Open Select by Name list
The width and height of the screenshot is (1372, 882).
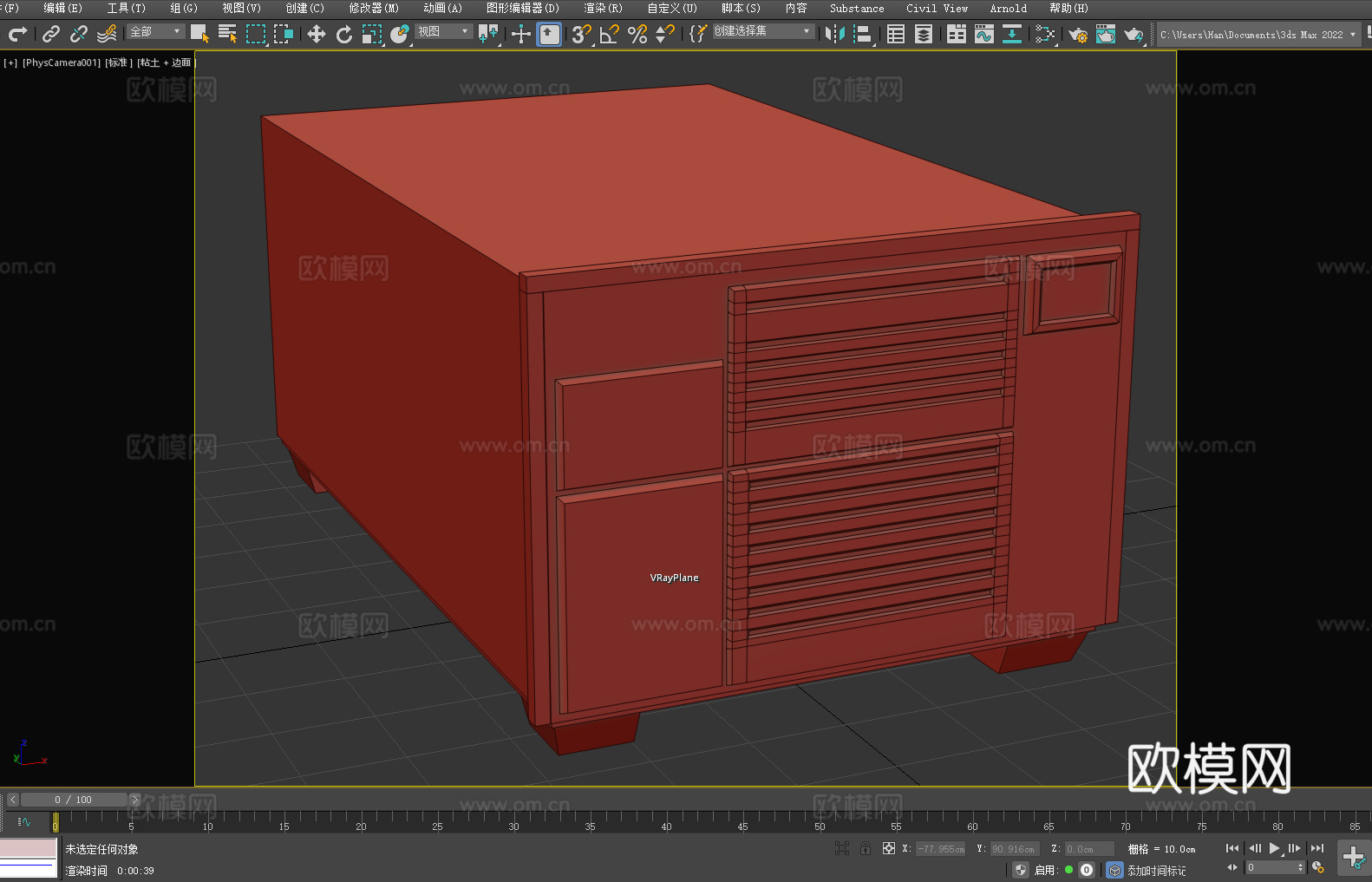(227, 34)
